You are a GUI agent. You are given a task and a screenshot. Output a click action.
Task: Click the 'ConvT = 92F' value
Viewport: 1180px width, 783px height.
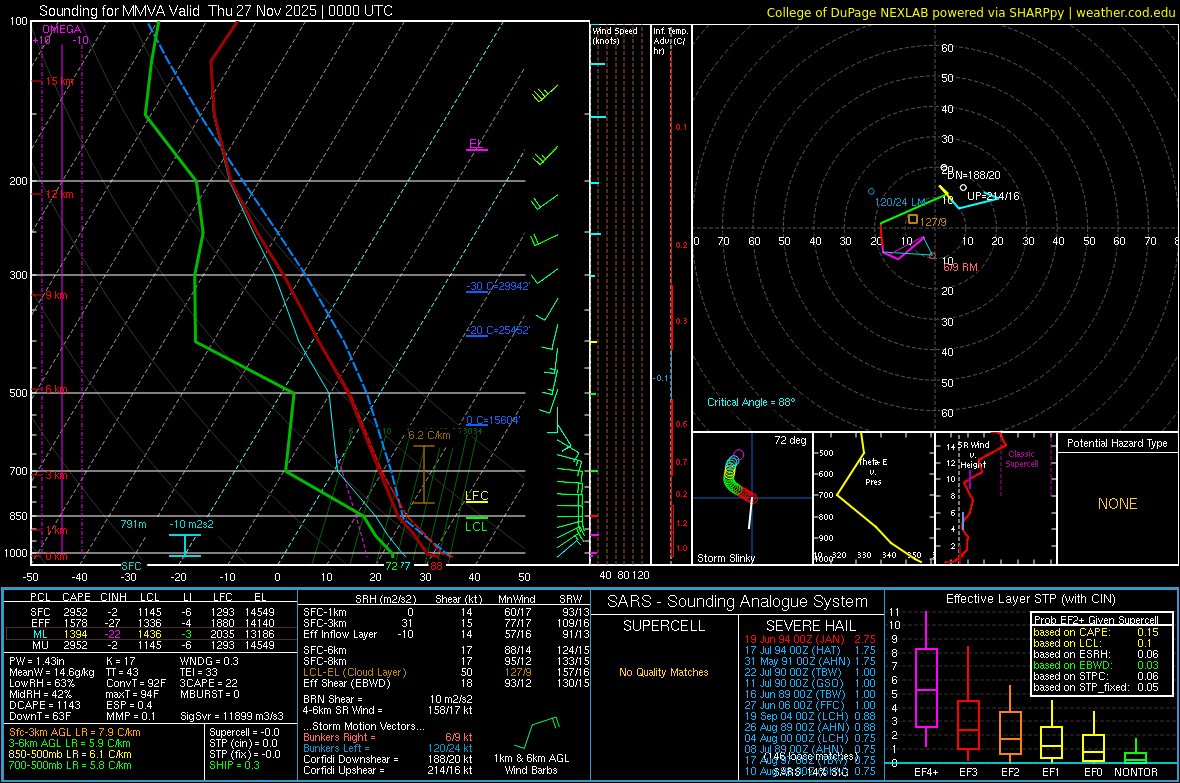pos(136,683)
